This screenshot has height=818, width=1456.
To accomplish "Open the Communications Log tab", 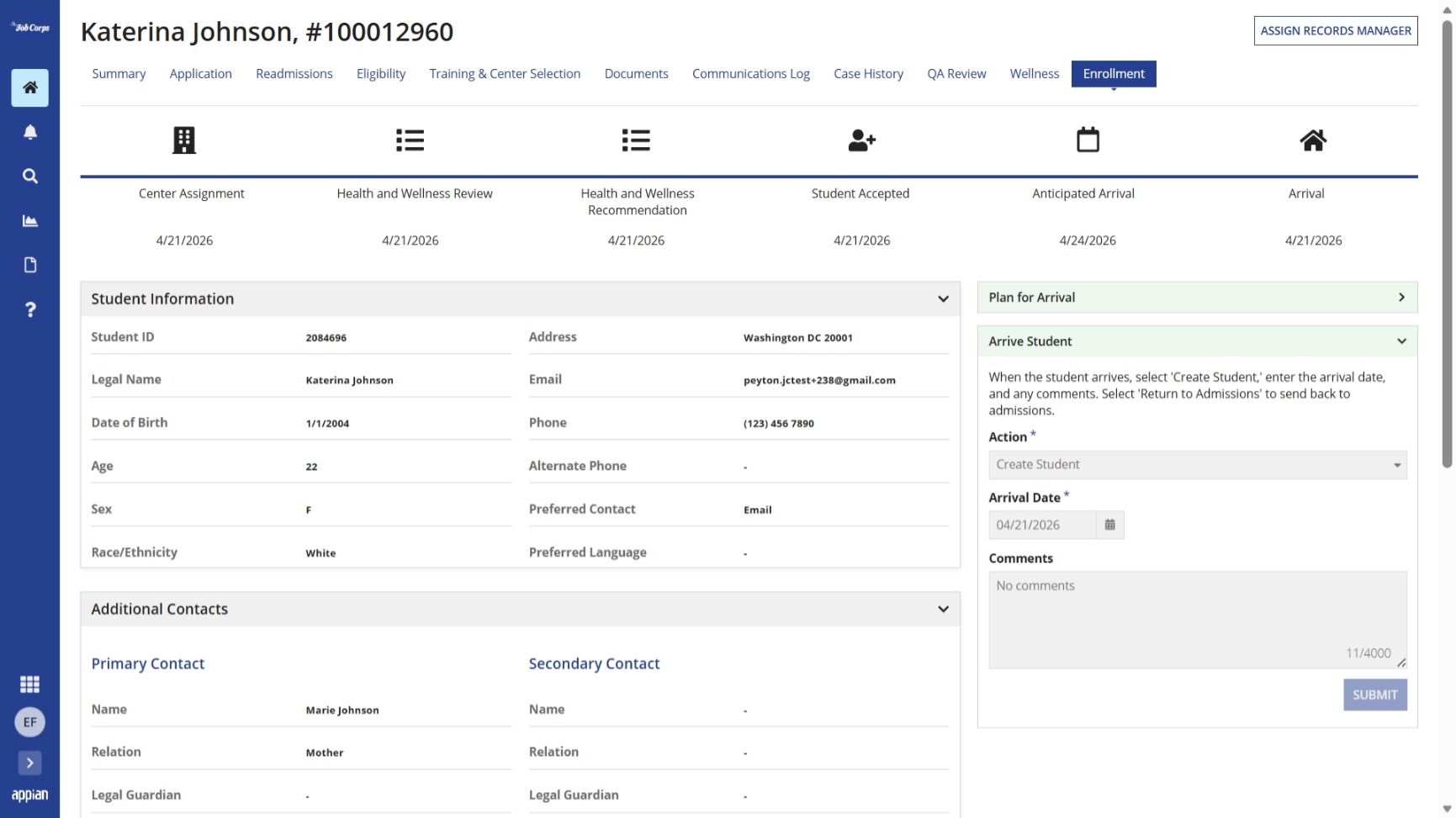I will coord(751,74).
